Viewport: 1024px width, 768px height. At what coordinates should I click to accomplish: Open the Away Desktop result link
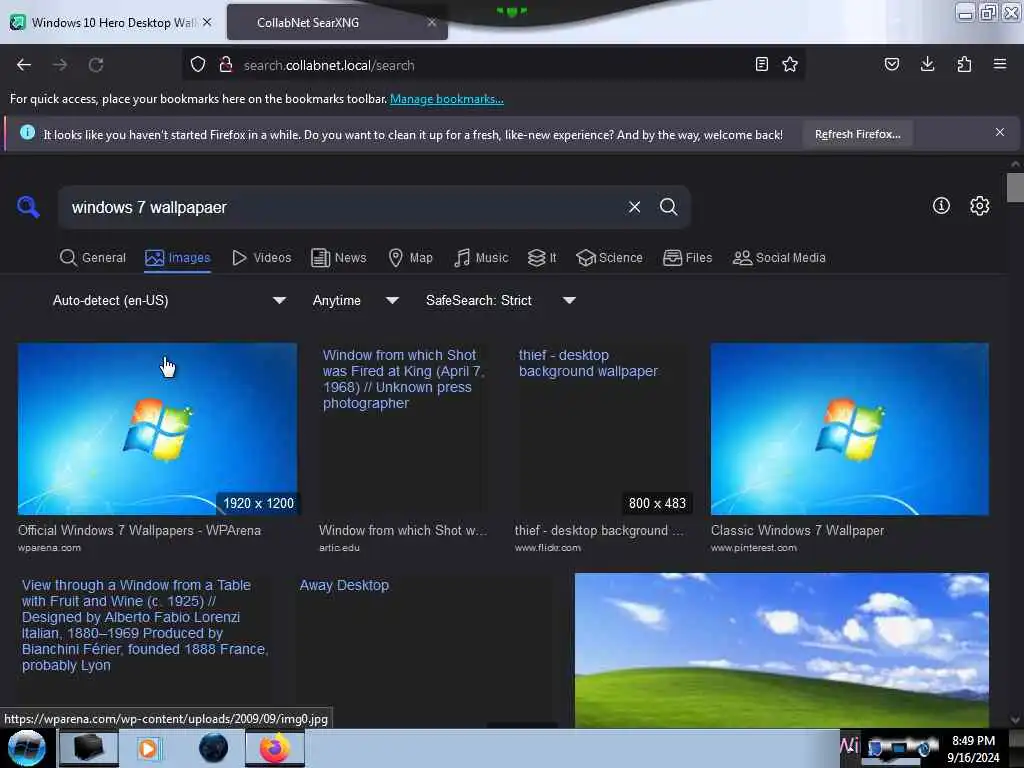click(344, 585)
